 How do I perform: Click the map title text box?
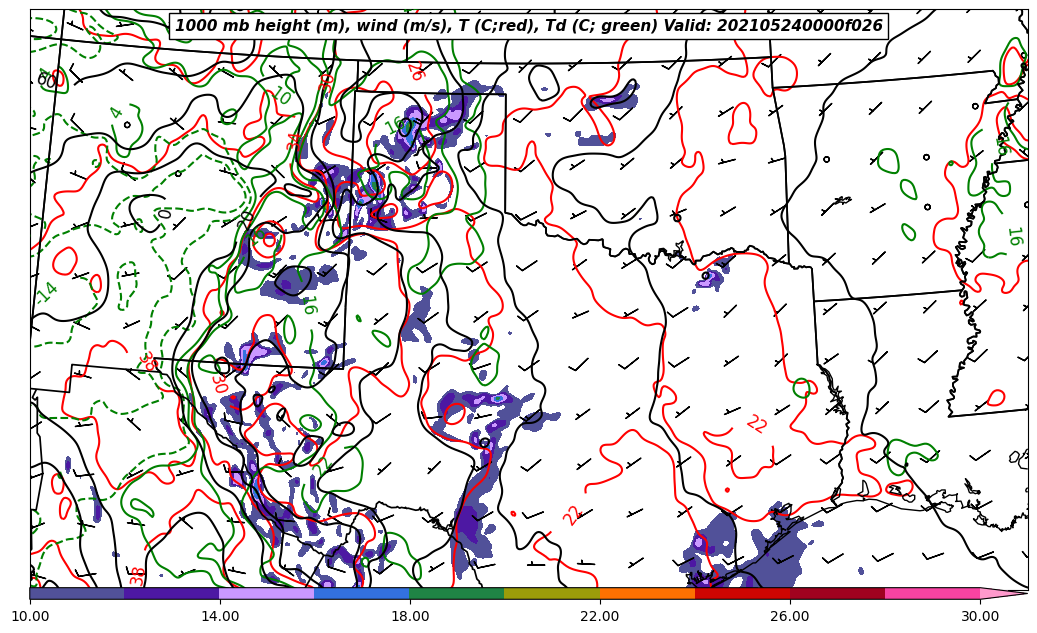point(529,26)
